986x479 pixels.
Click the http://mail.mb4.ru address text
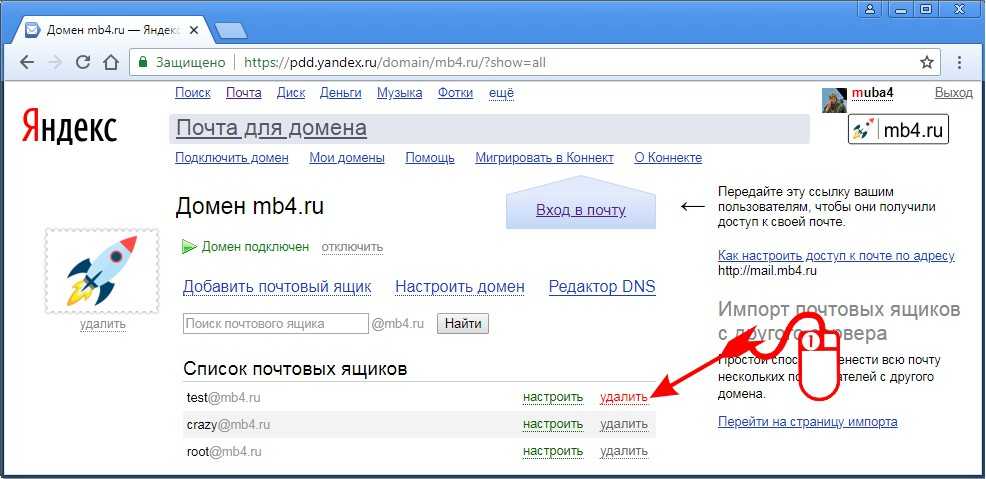tap(767, 272)
